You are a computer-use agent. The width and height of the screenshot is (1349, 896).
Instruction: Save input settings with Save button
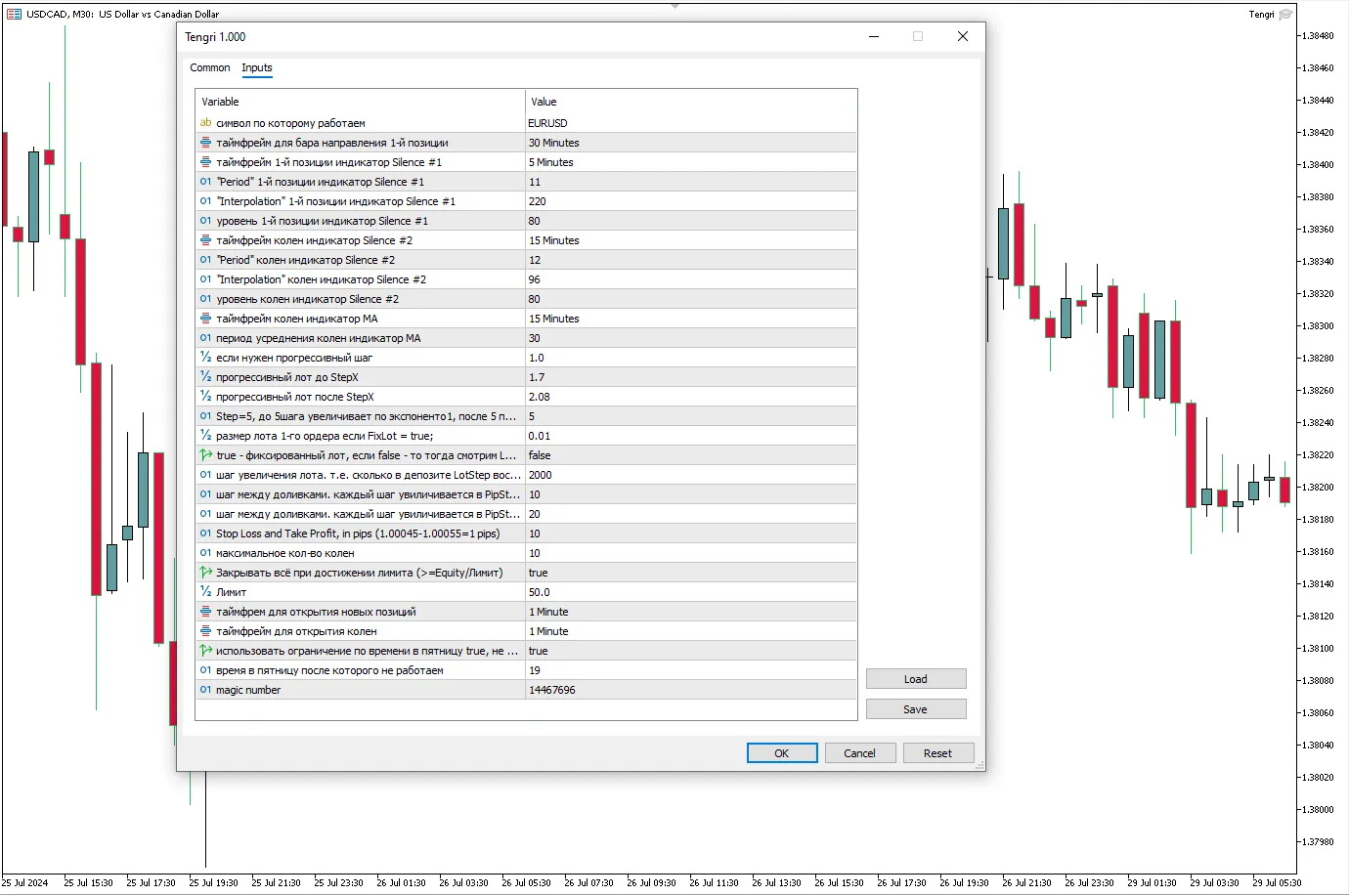(x=916, y=709)
